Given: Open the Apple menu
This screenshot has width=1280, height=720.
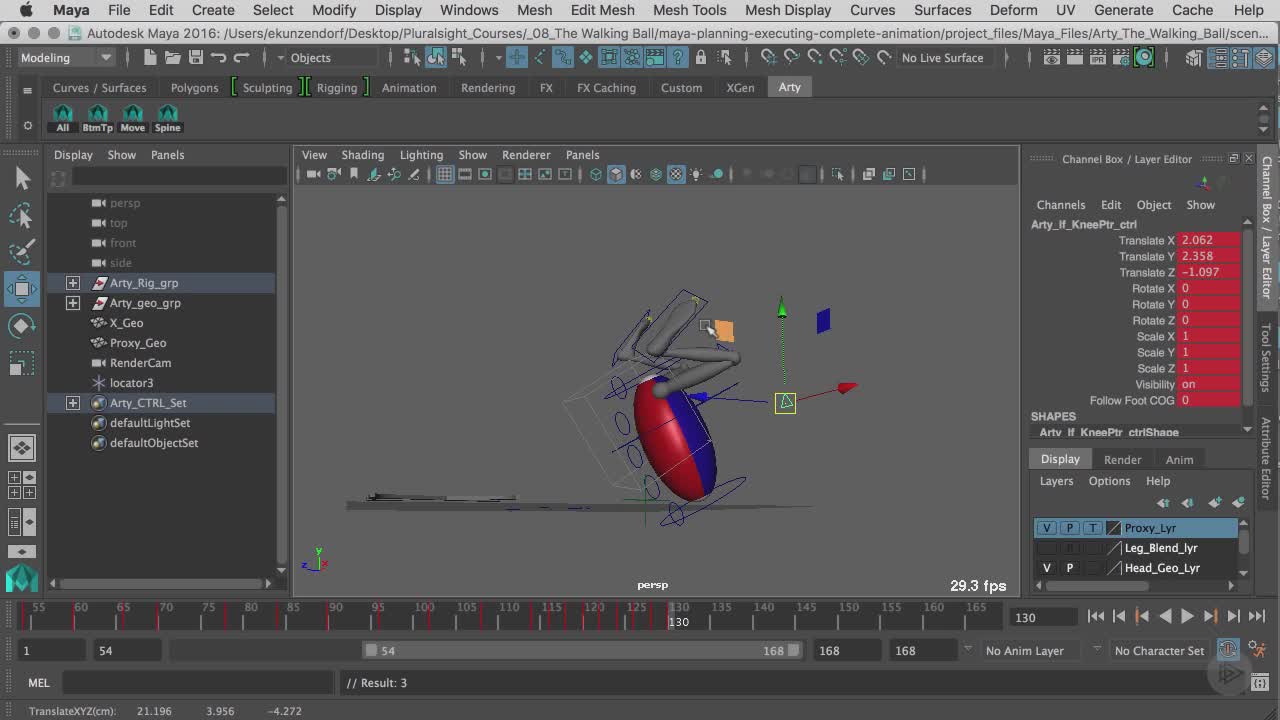Looking at the screenshot, I should [26, 10].
